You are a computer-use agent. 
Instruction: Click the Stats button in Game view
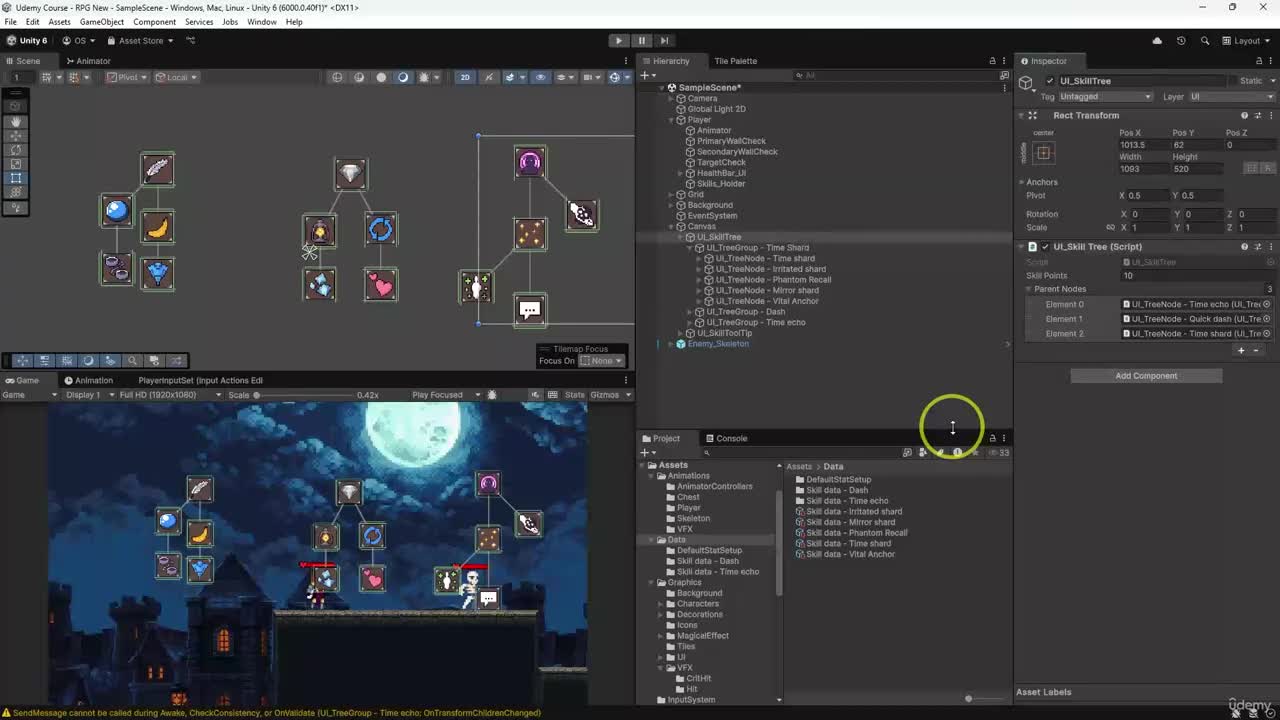[574, 395]
